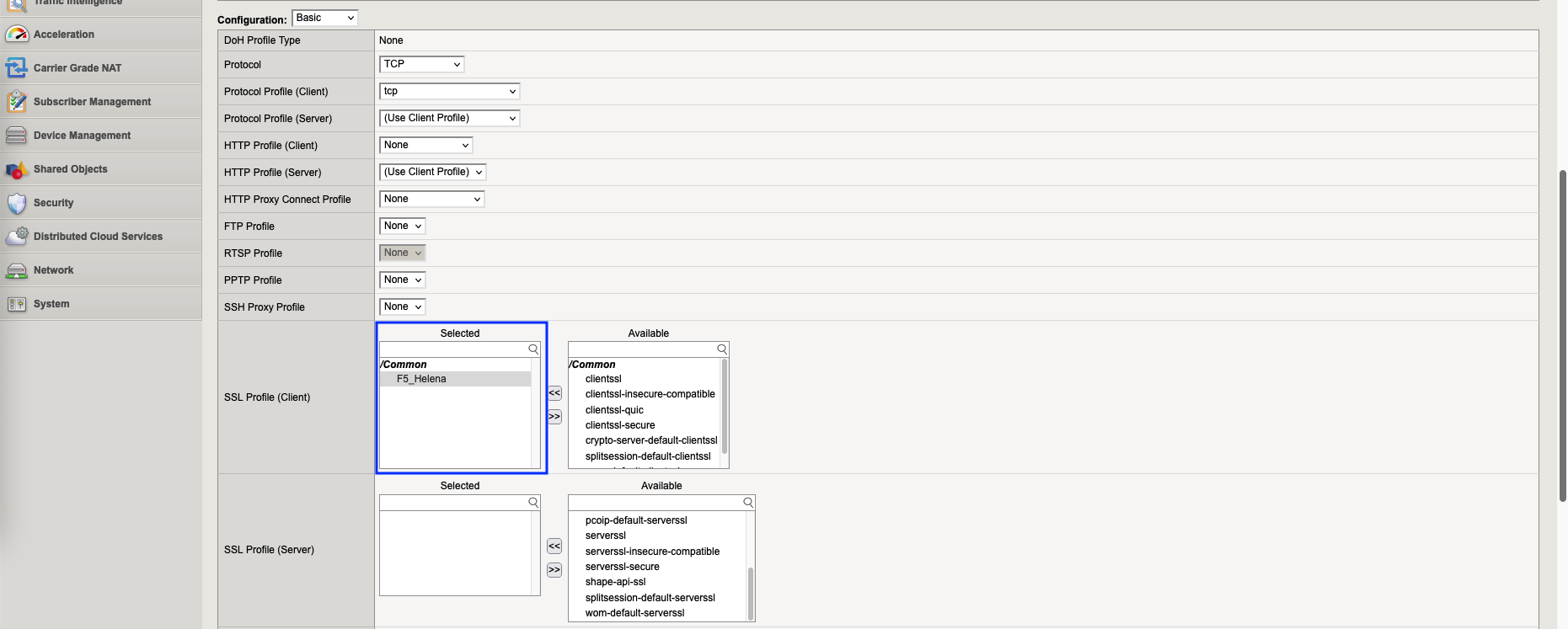Open the Configuration Basic dropdown
The image size is (1568, 629).
(x=324, y=18)
